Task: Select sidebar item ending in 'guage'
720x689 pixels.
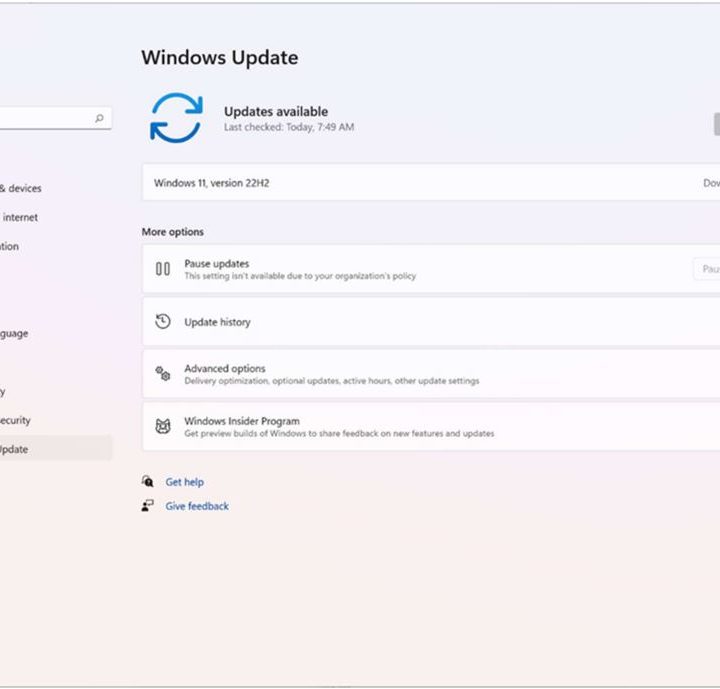Action: 14,334
